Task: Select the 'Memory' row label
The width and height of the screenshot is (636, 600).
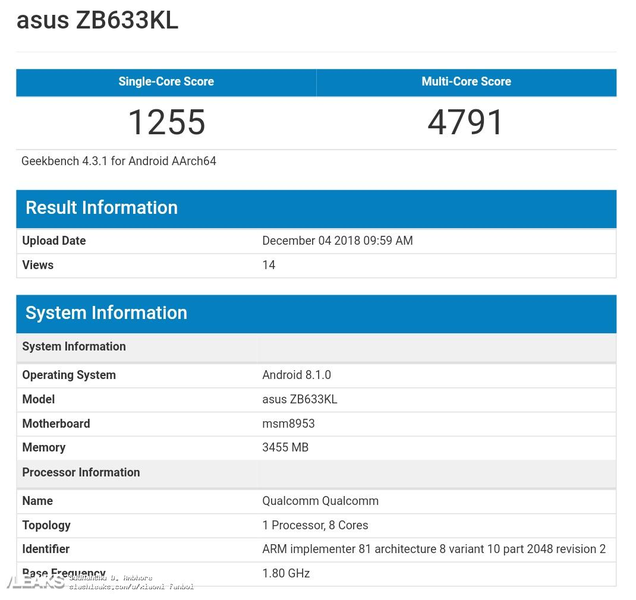Action: 44,447
